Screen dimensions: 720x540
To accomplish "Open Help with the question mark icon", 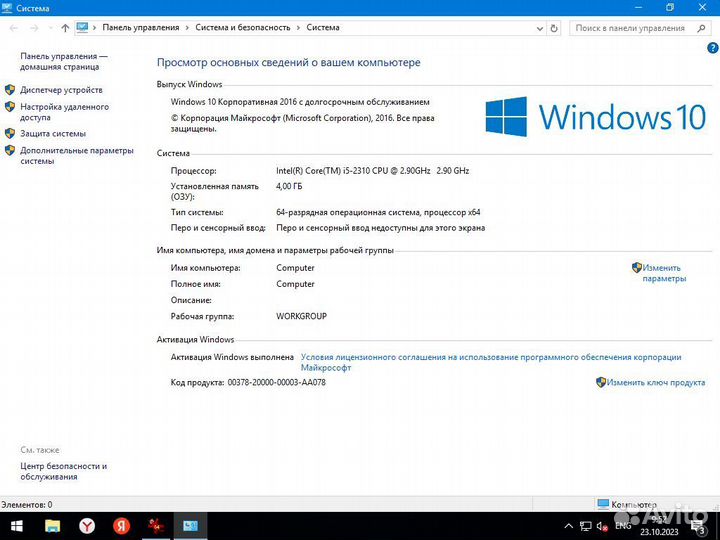I will coord(713,48).
